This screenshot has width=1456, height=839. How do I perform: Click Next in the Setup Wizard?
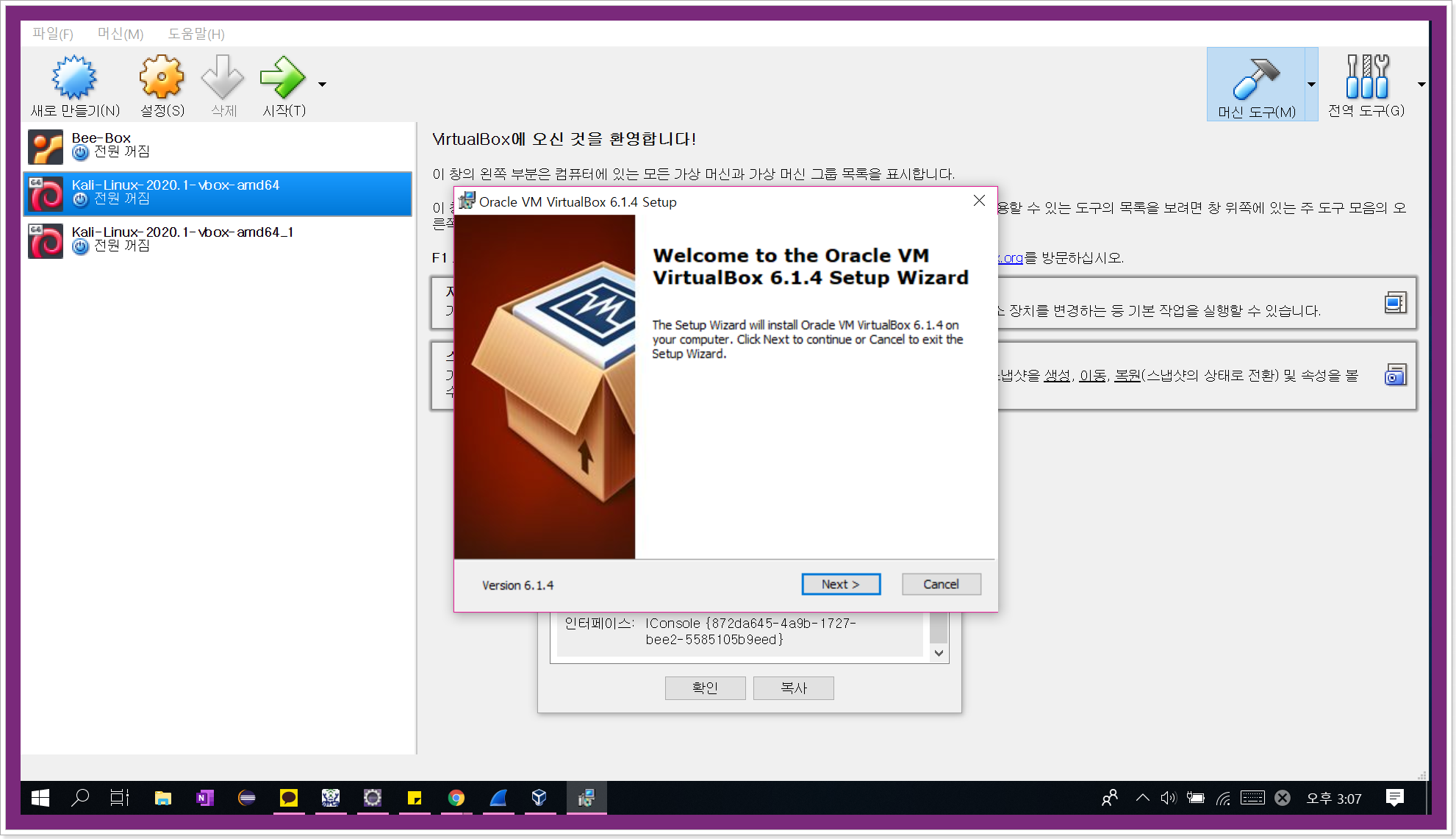(x=840, y=584)
